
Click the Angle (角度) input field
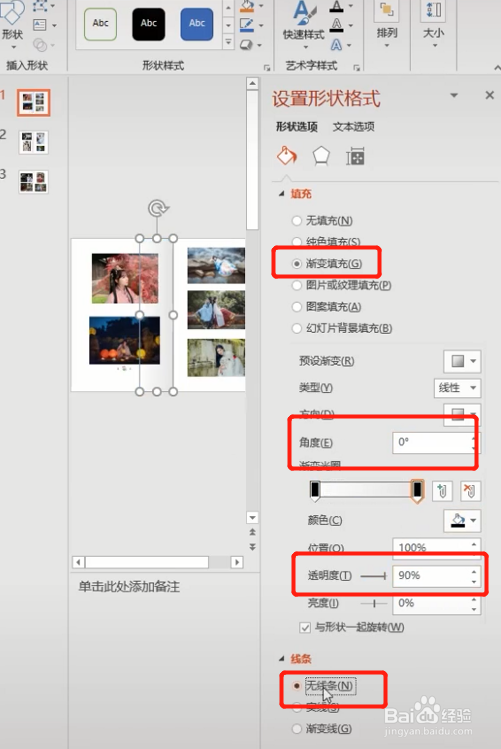point(432,442)
